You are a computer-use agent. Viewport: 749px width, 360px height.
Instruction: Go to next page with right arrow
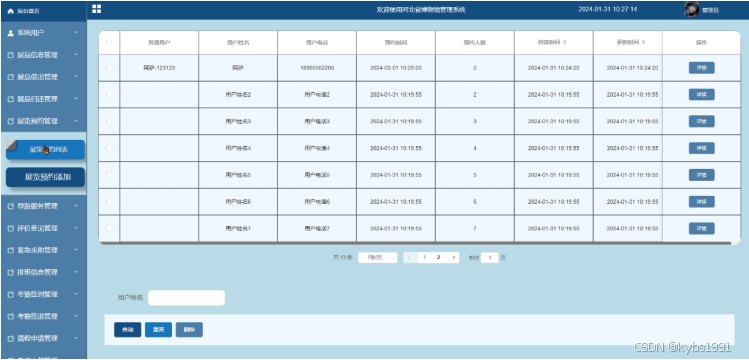coord(453,257)
